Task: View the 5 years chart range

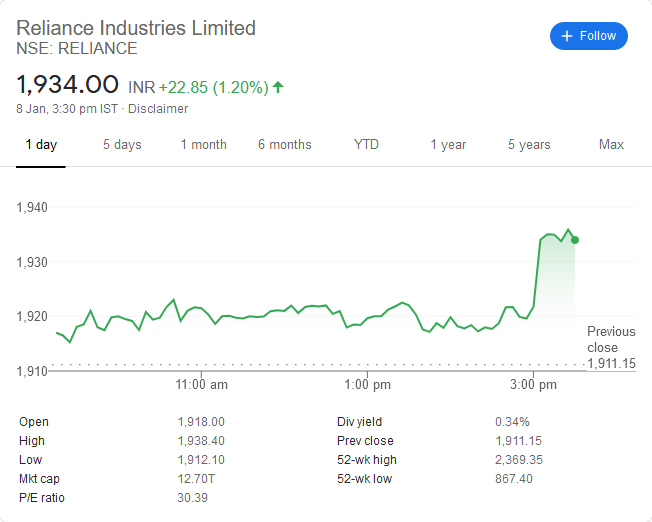Action: [529, 145]
